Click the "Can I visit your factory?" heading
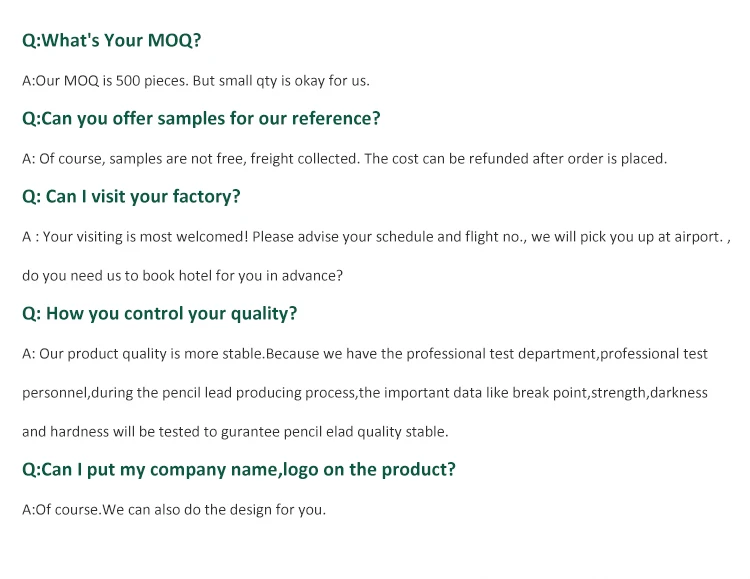The width and height of the screenshot is (750, 579). [x=131, y=197]
